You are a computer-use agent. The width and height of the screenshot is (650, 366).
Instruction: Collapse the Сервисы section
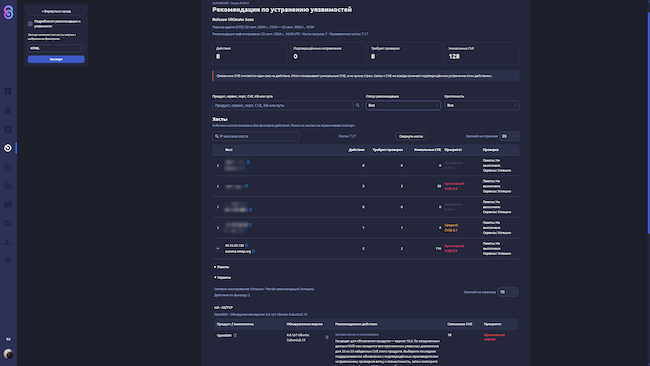pos(223,277)
